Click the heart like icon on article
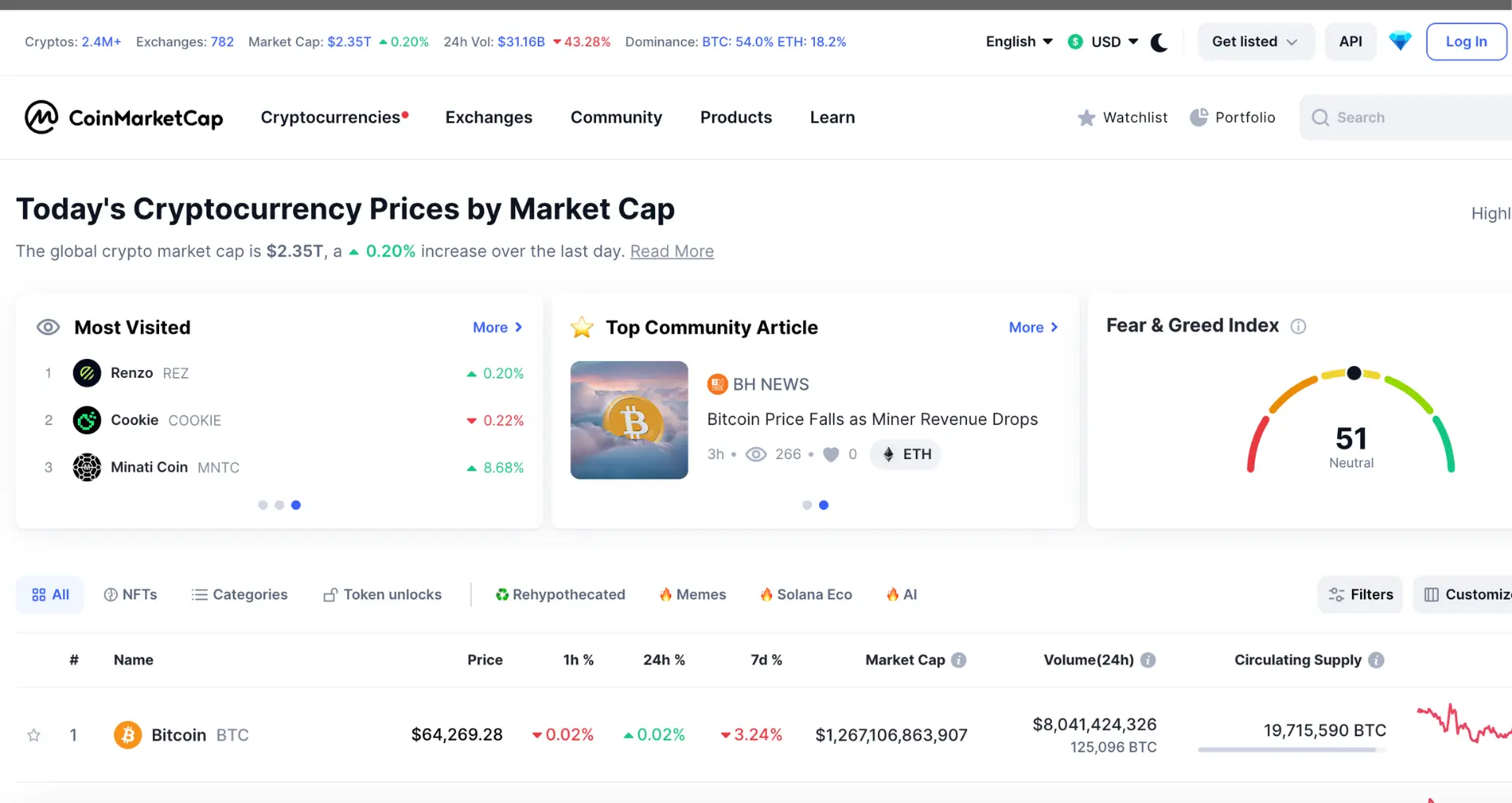This screenshot has width=1512, height=803. pos(831,454)
